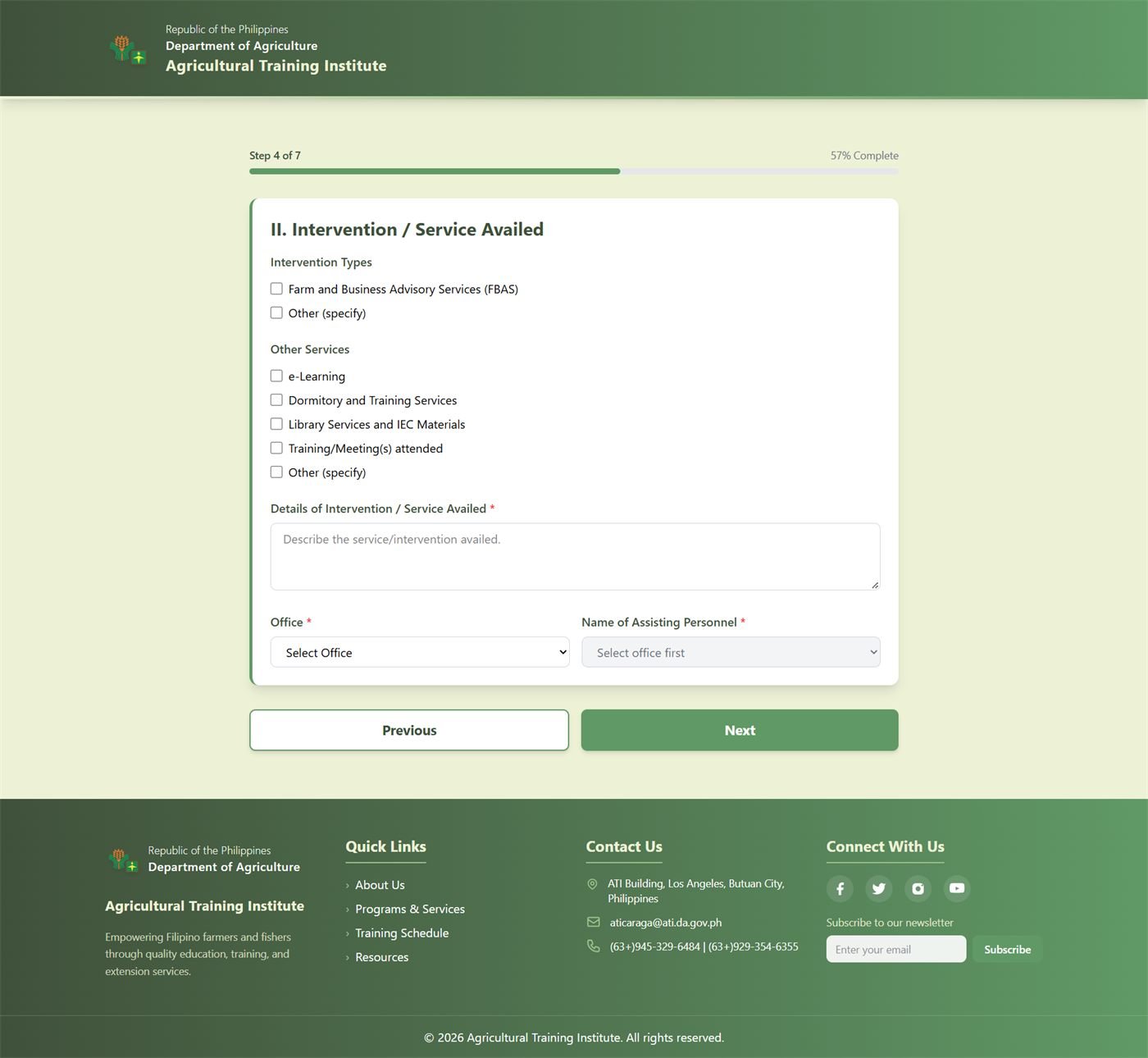Screen dimensions: 1148x1058
Task: Open the Training Schedule quick link
Action: pos(402,933)
